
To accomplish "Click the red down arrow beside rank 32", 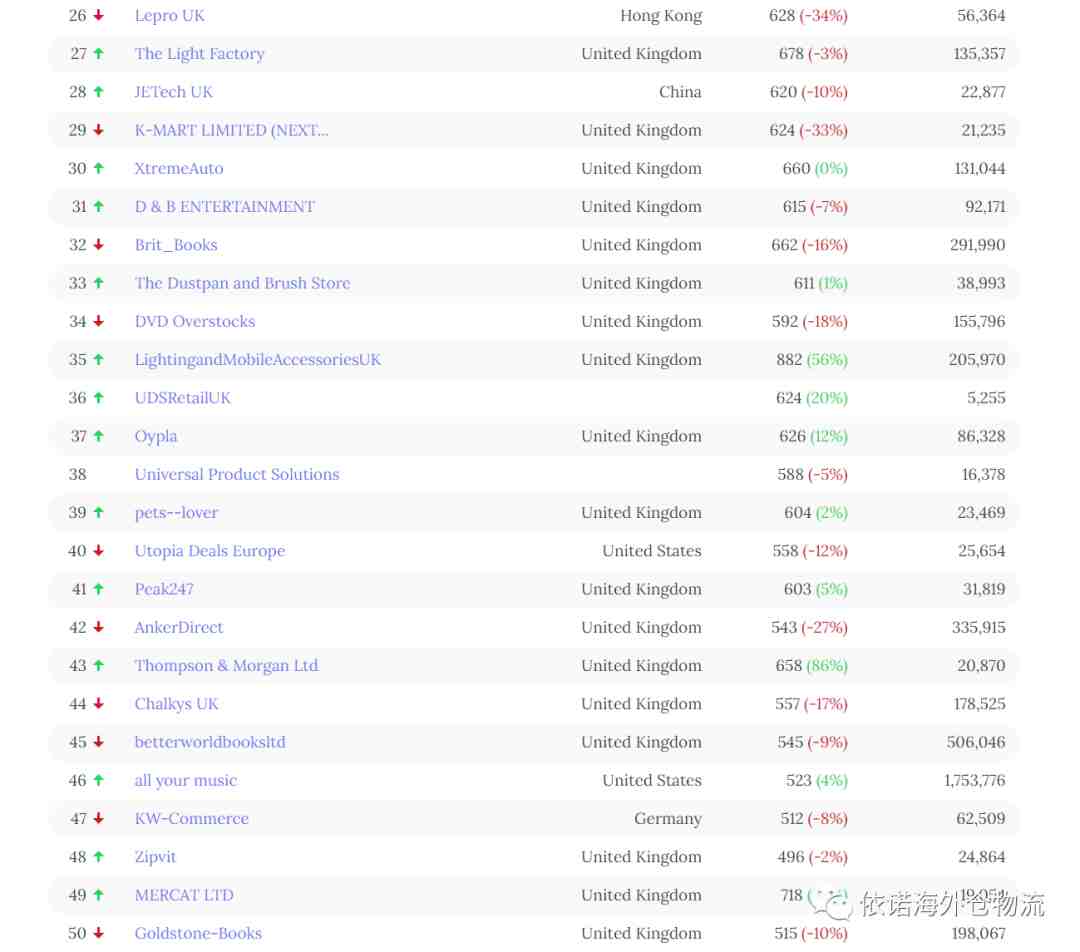I will [x=98, y=245].
